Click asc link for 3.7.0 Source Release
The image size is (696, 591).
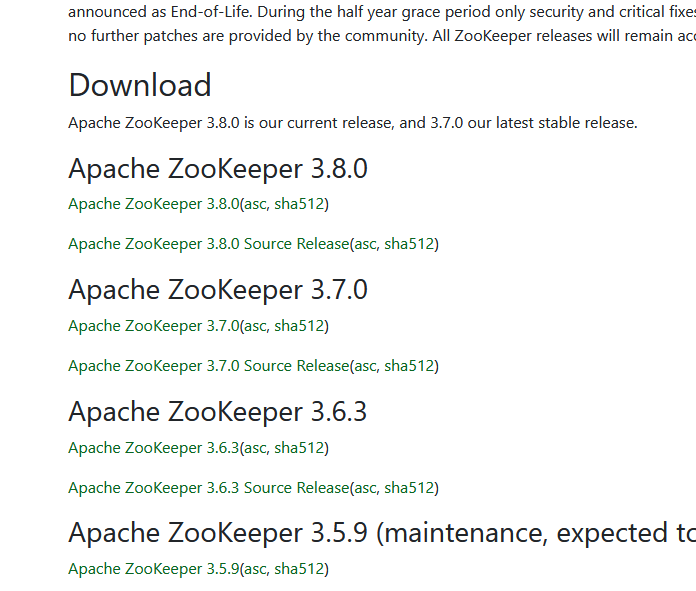[365, 366]
